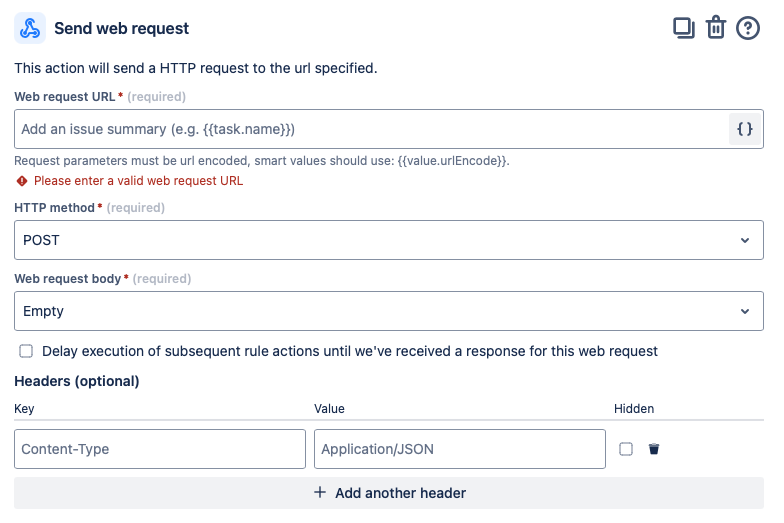Click the Content-Type key field
784x523 pixels.
tap(160, 449)
